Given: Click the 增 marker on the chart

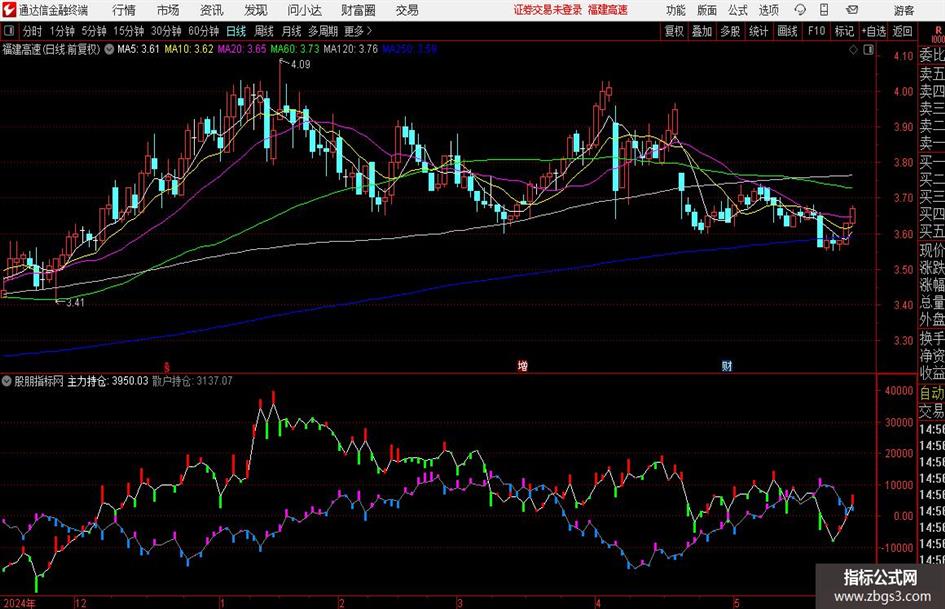Looking at the screenshot, I should 523,365.
